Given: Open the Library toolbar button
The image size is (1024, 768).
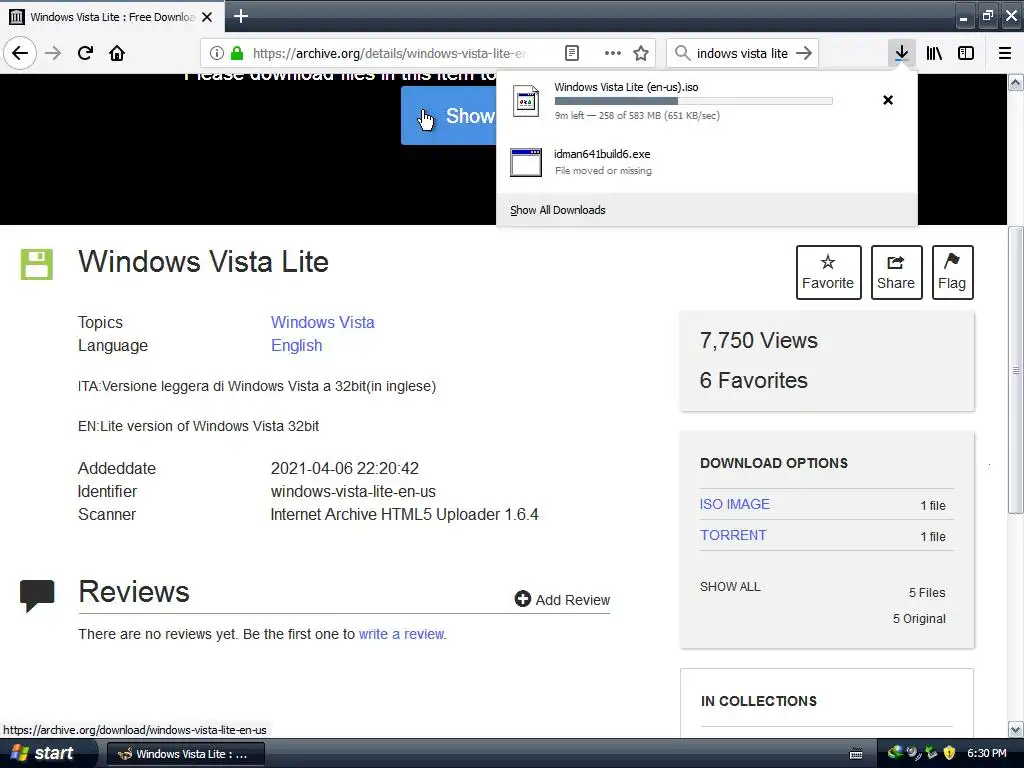Looking at the screenshot, I should pyautogui.click(x=934, y=53).
